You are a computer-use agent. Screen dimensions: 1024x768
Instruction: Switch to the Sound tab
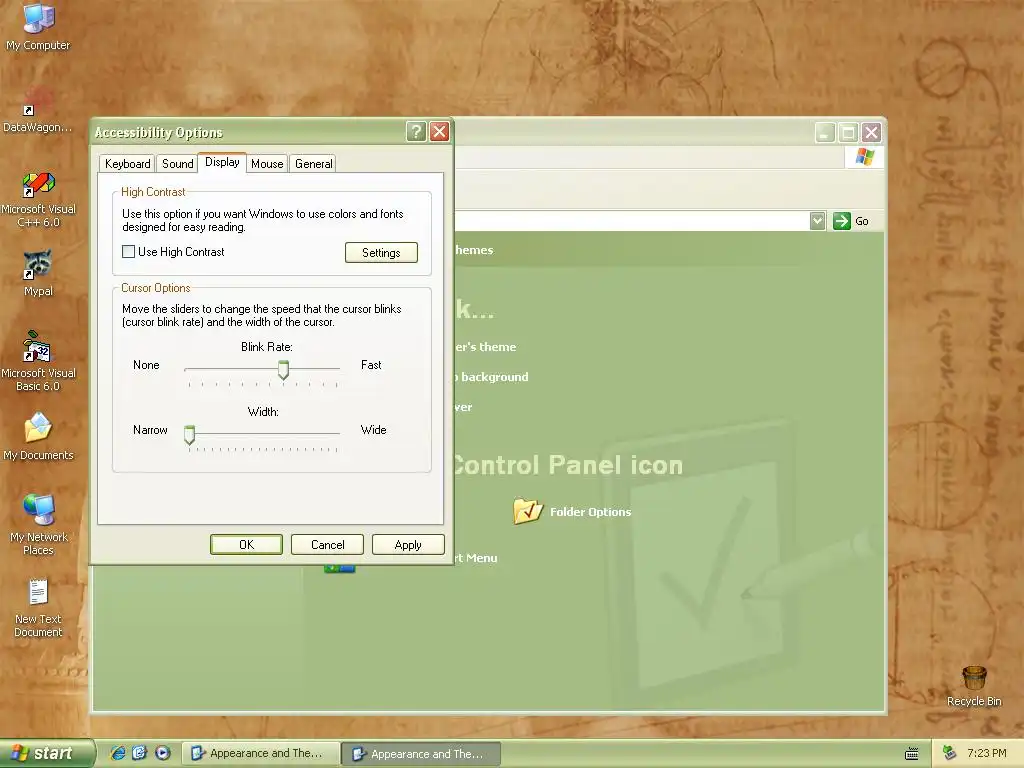[178, 163]
